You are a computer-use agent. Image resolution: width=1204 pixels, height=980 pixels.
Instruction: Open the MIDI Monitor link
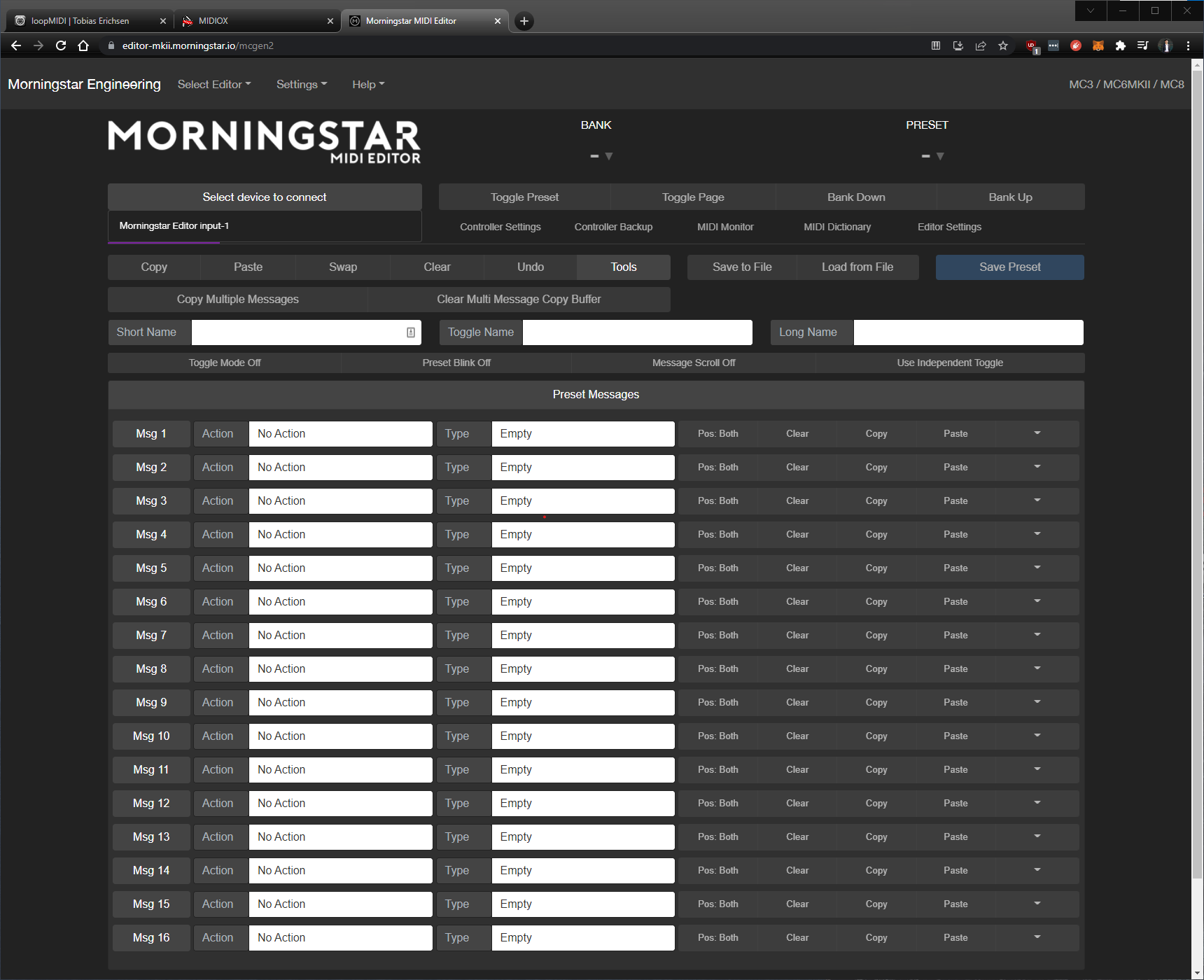[x=725, y=227]
